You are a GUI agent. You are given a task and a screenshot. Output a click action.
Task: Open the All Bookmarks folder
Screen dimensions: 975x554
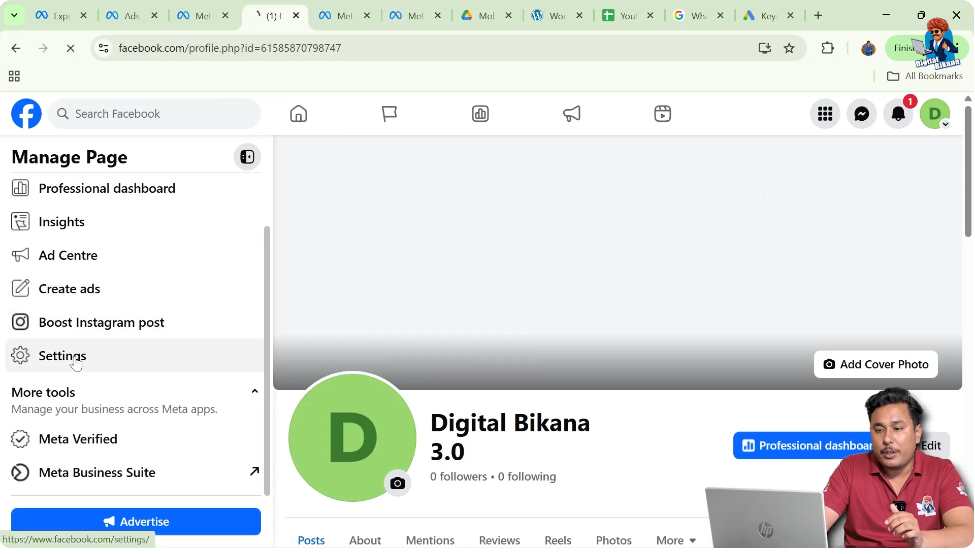coord(925,76)
